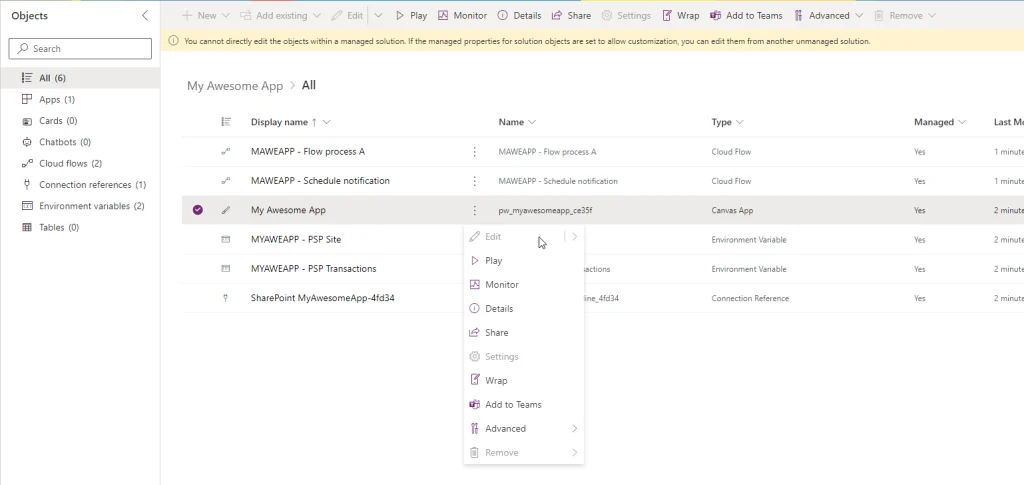Image resolution: width=1024 pixels, height=485 pixels.
Task: Click the more options dots on My Awesome App row
Action: (475, 210)
